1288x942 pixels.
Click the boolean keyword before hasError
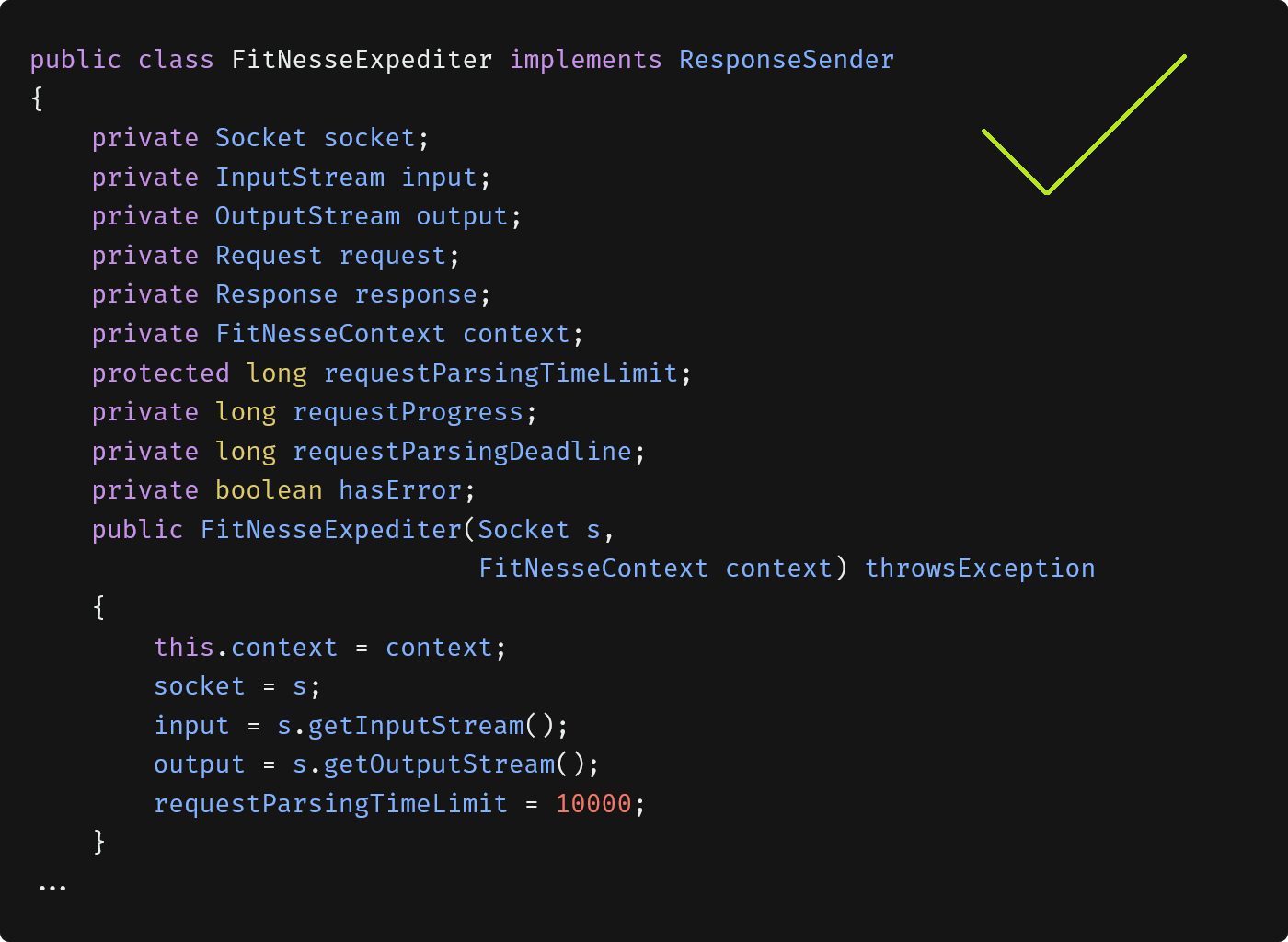pyautogui.click(x=269, y=490)
